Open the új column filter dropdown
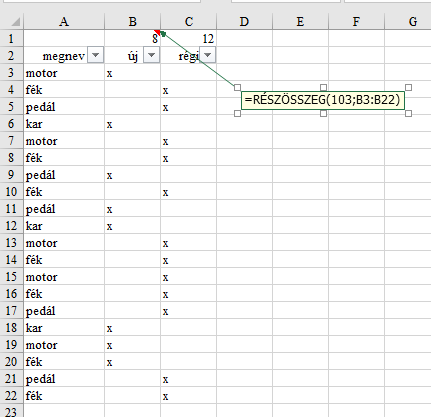431x417 pixels. [152, 55]
